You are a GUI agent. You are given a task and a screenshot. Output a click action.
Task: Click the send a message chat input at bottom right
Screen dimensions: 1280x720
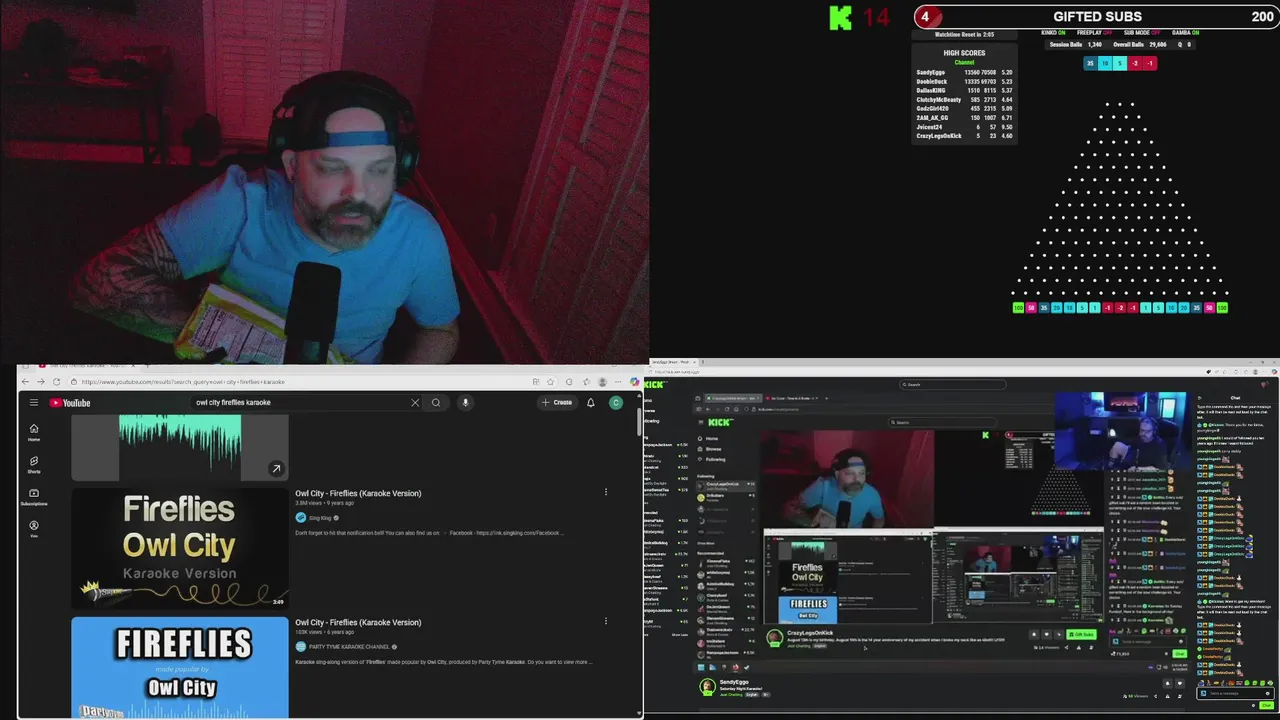pos(1234,693)
